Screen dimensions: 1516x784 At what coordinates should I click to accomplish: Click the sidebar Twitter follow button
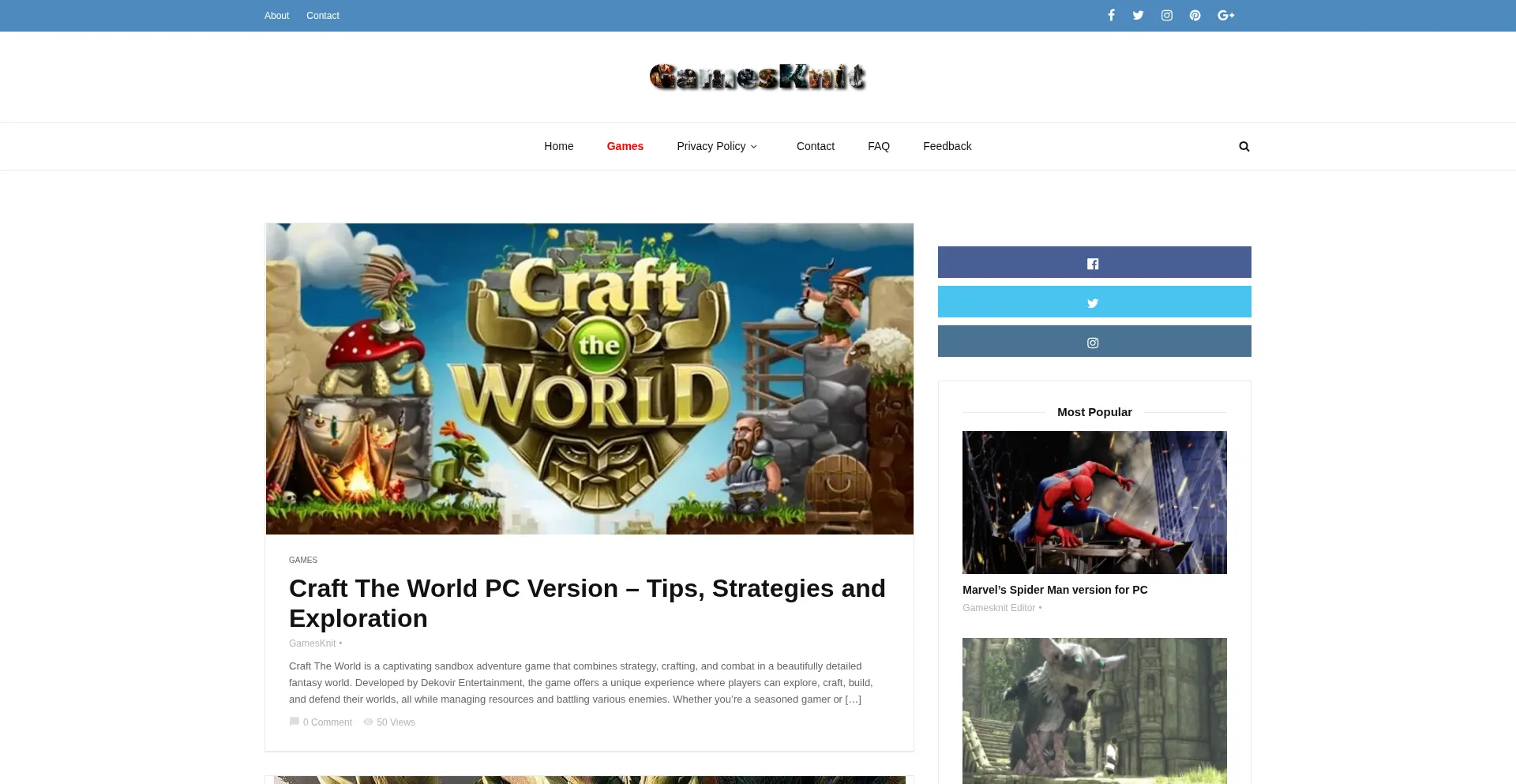click(1094, 302)
